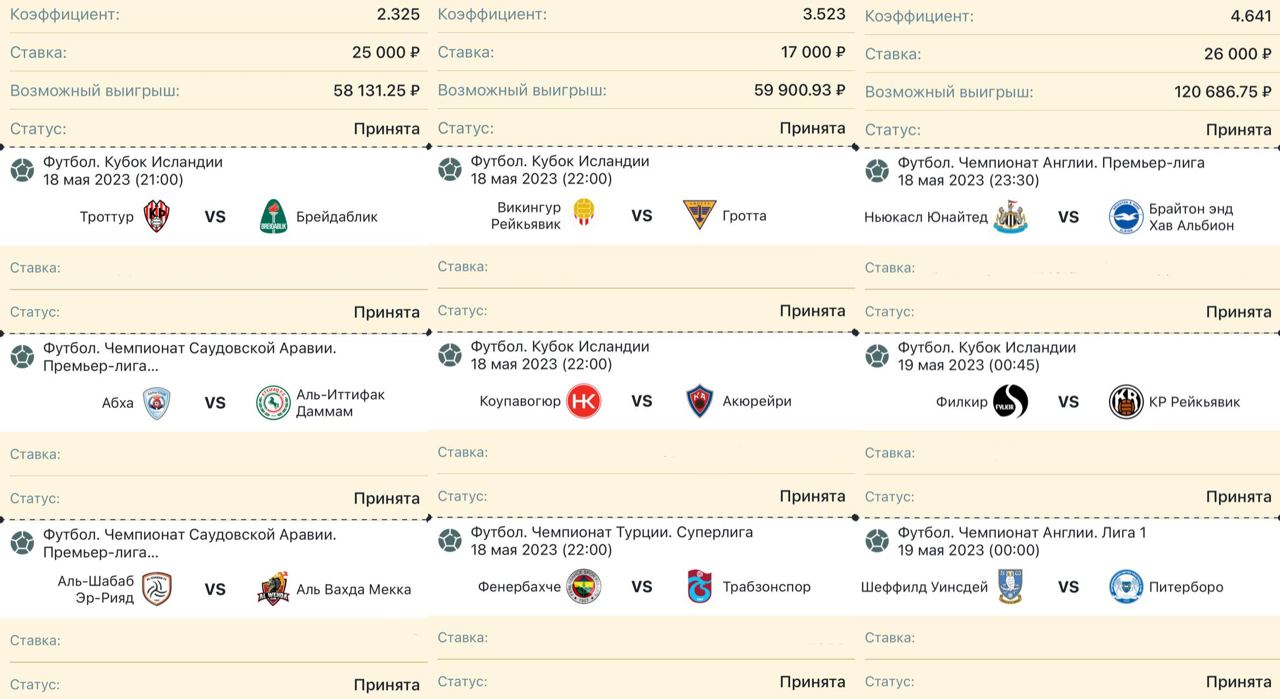Open the Коупавогюр HK red logo

583,401
